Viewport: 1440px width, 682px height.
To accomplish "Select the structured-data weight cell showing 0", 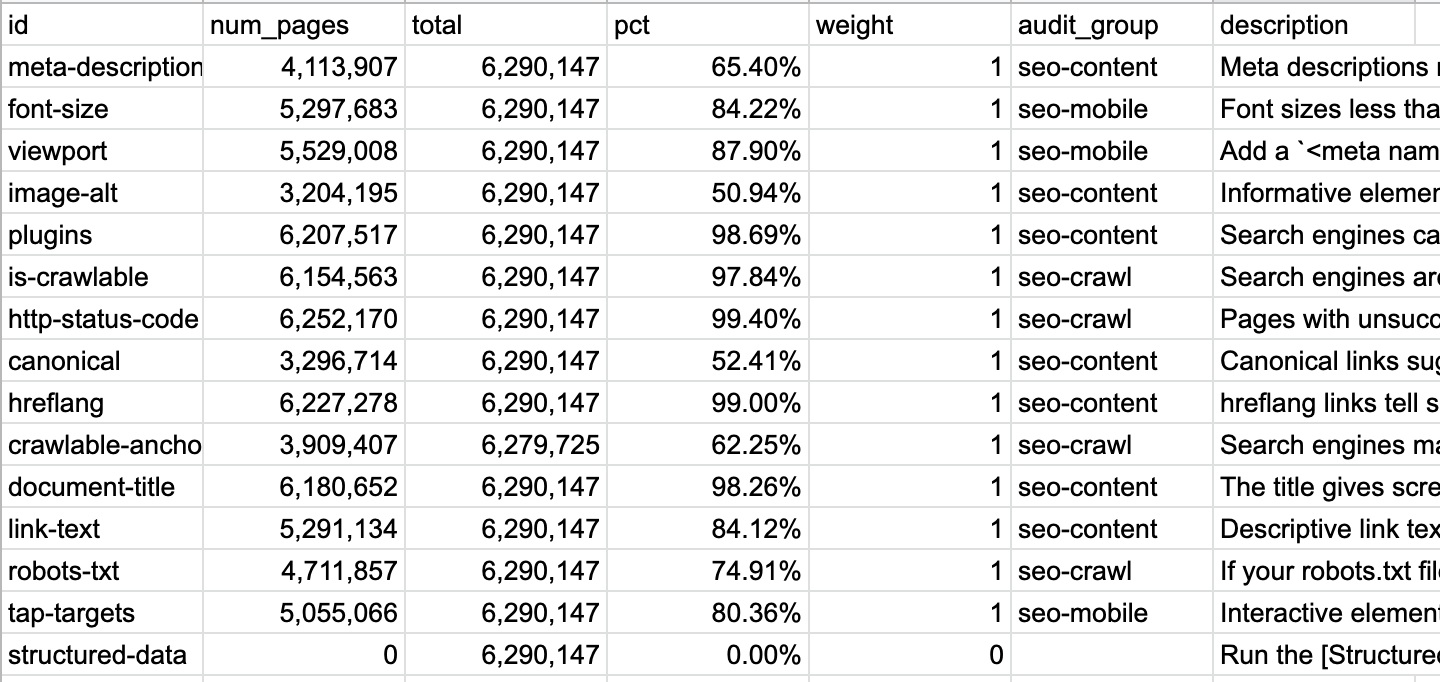I will (x=910, y=655).
